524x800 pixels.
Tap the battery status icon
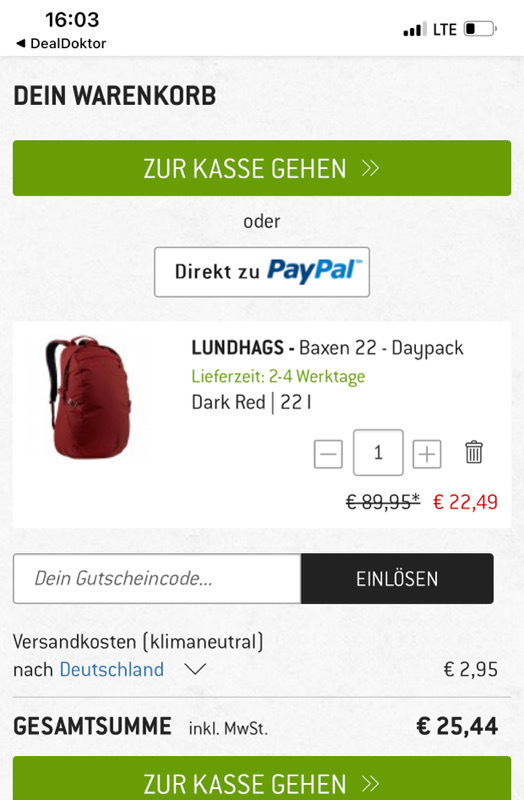(480, 29)
